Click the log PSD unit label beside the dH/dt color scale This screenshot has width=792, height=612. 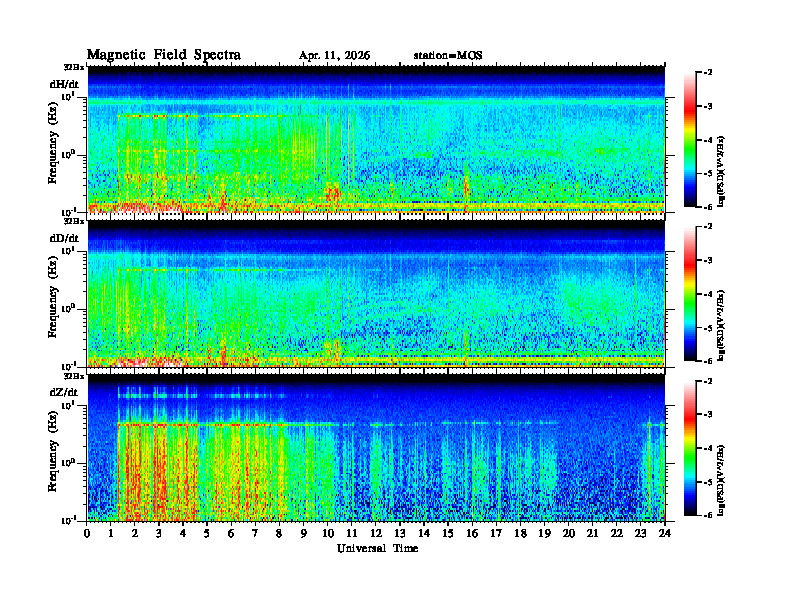point(721,172)
